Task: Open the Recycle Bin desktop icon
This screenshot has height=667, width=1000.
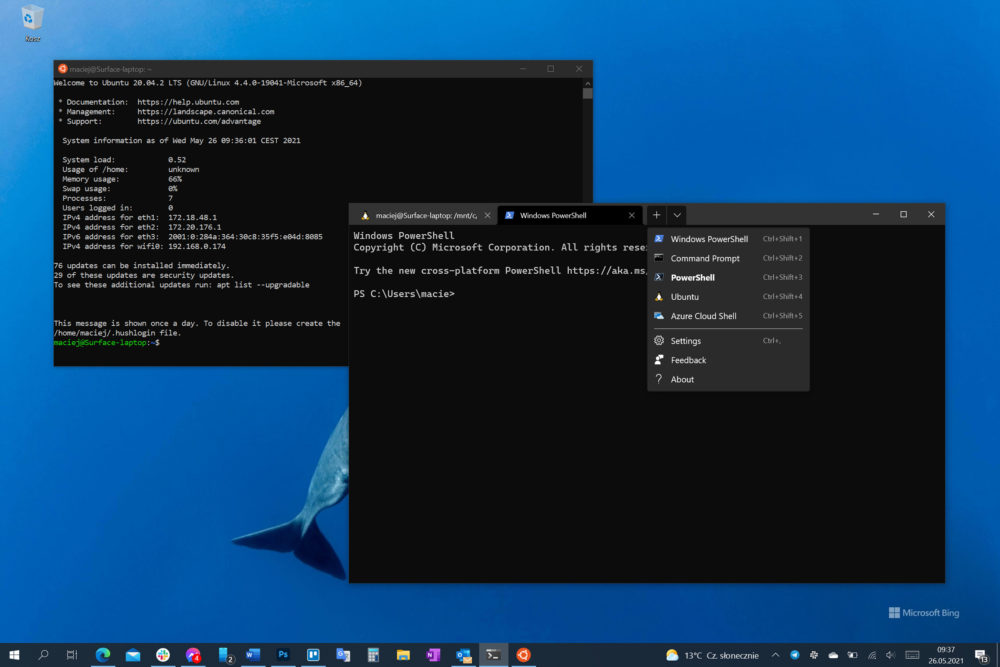Action: pyautogui.click(x=32, y=22)
